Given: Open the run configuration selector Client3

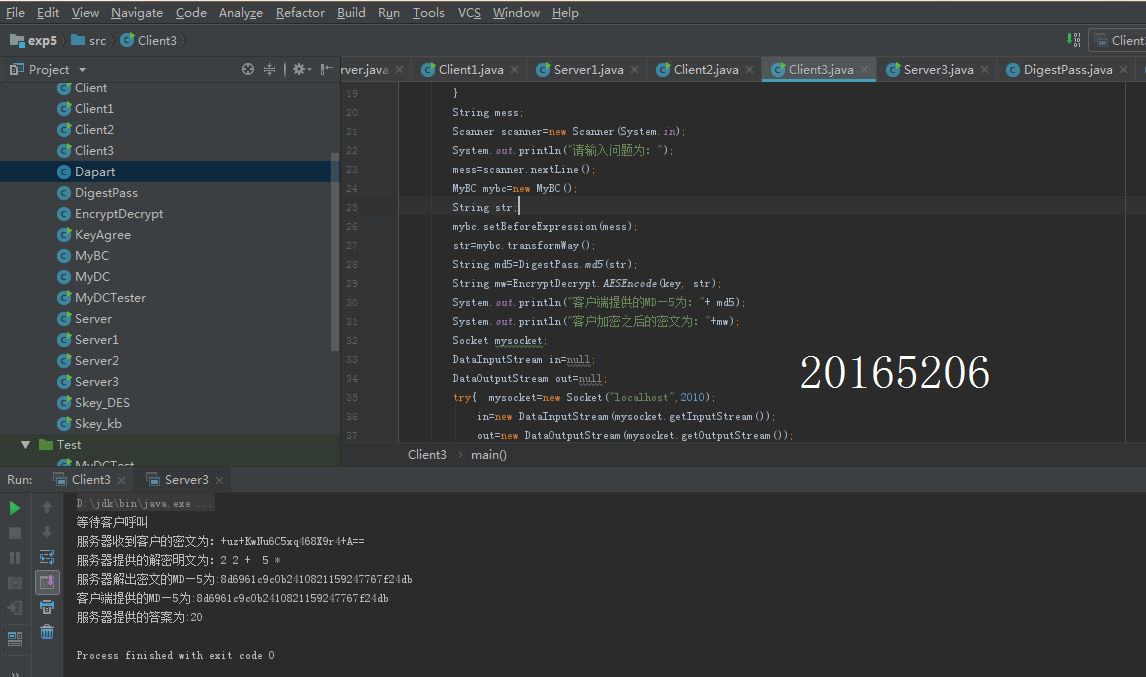Looking at the screenshot, I should 1117,40.
